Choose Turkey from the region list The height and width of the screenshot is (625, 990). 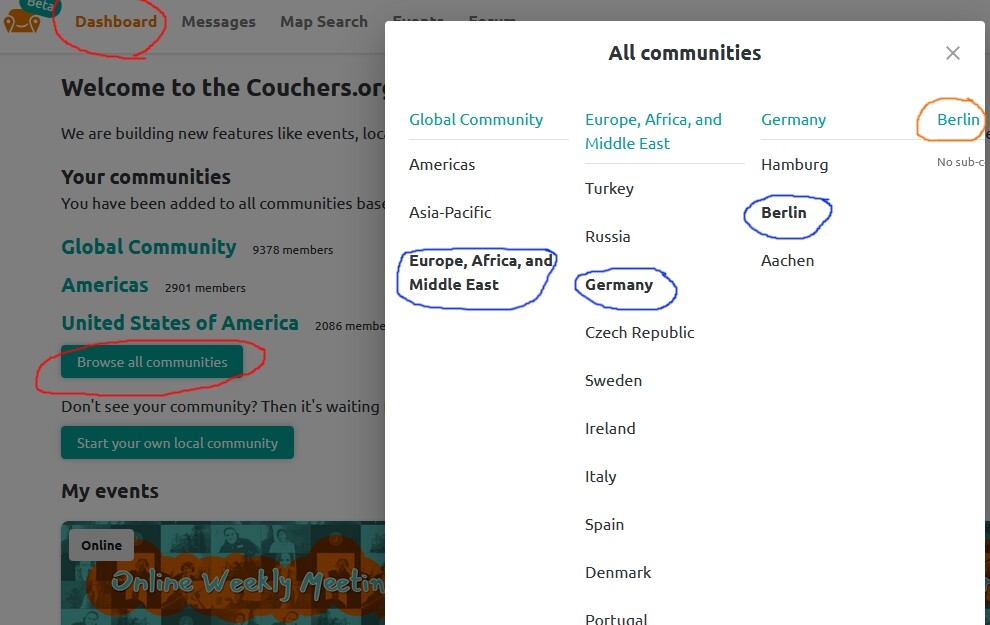pyautogui.click(x=609, y=189)
